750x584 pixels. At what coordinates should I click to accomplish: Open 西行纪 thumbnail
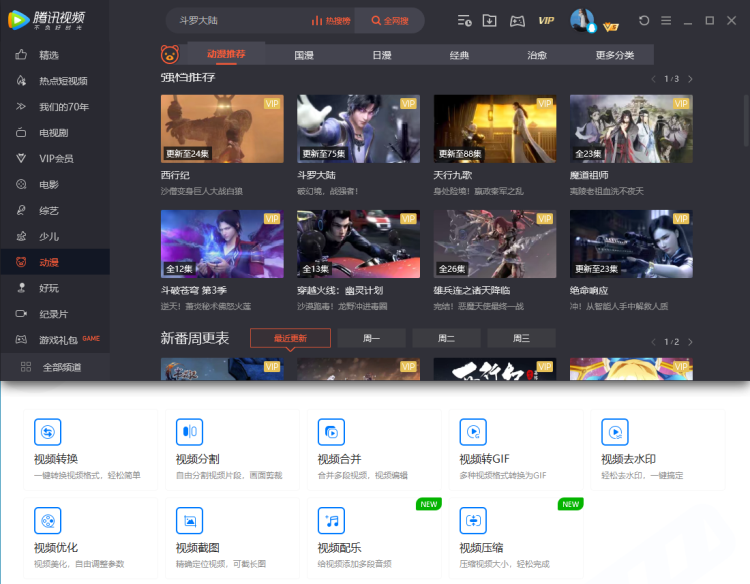coord(222,129)
